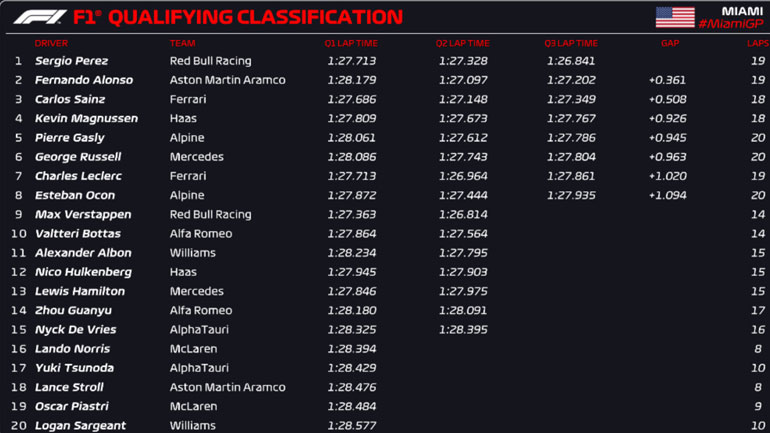The image size is (770, 433).
Task: Click the LAPS column header
Action: click(757, 44)
